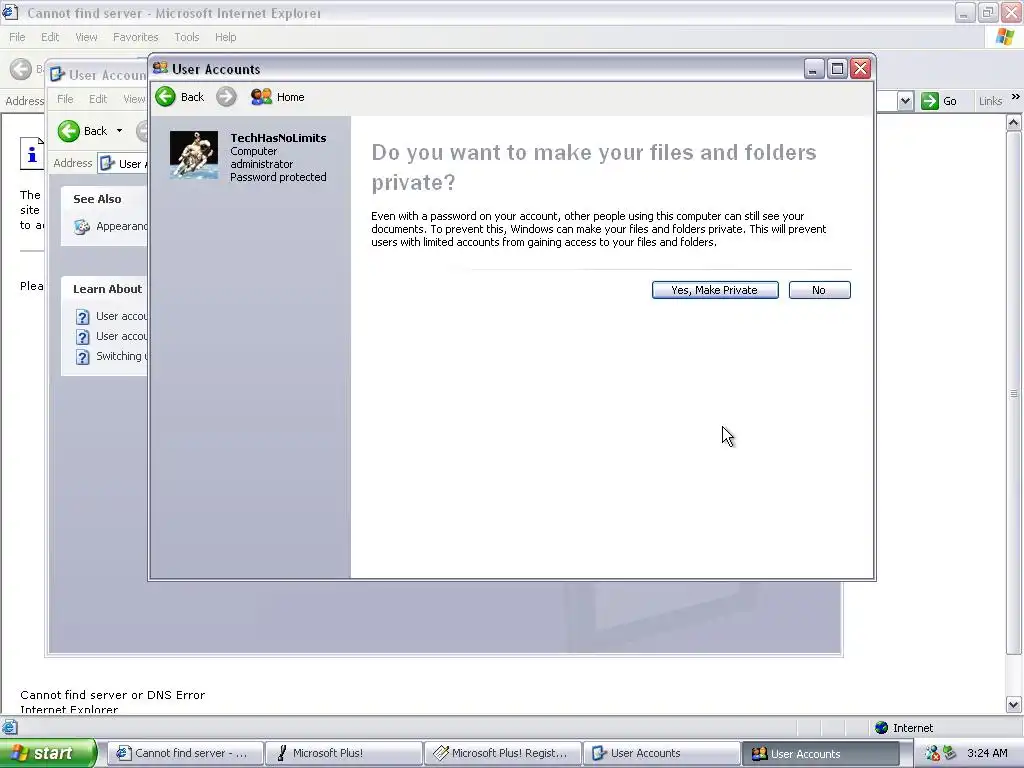1024x768 pixels.
Task: Click Windows flag logo in Internet Explorer
Action: 1005,37
